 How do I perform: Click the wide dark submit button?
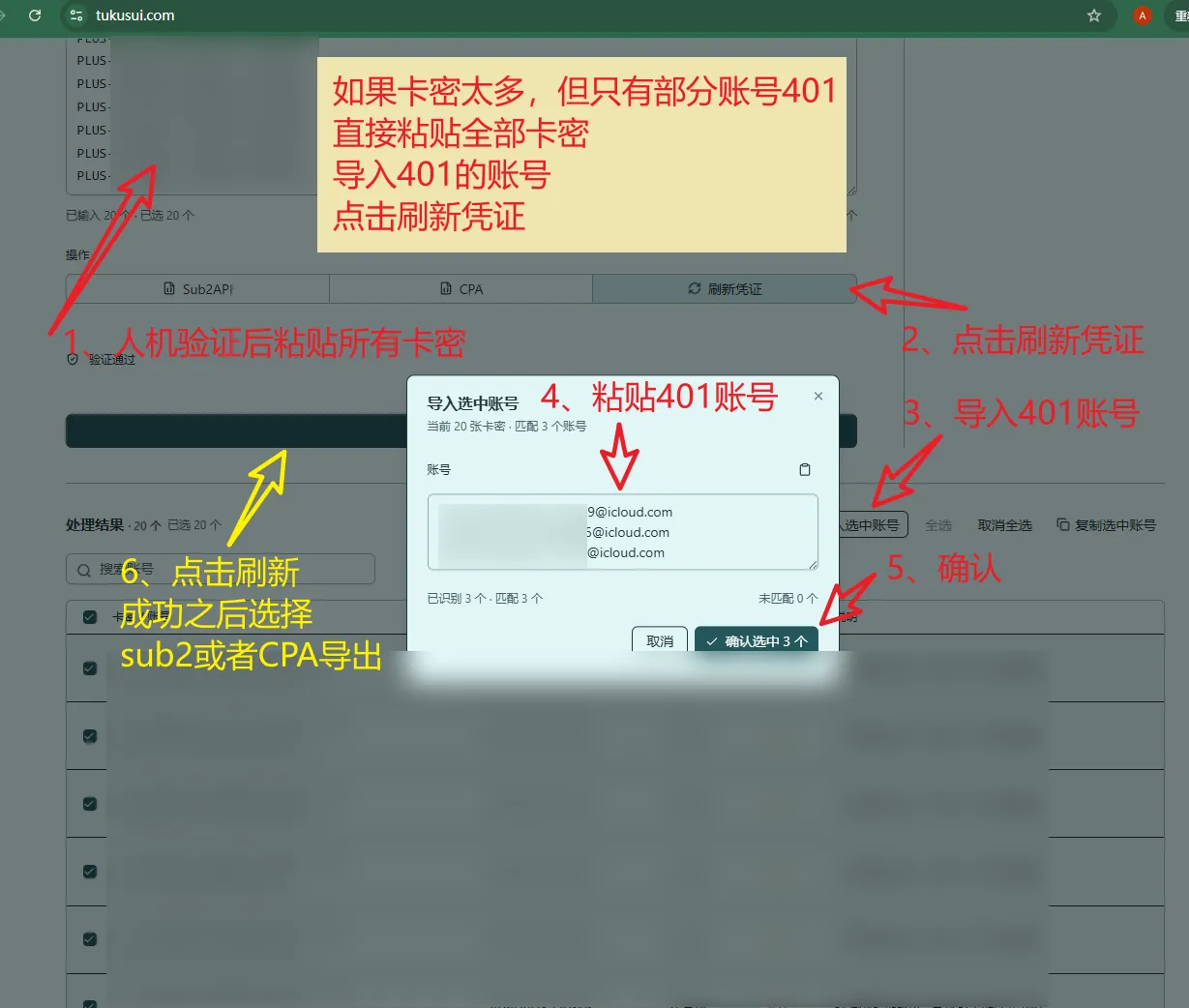(x=461, y=431)
